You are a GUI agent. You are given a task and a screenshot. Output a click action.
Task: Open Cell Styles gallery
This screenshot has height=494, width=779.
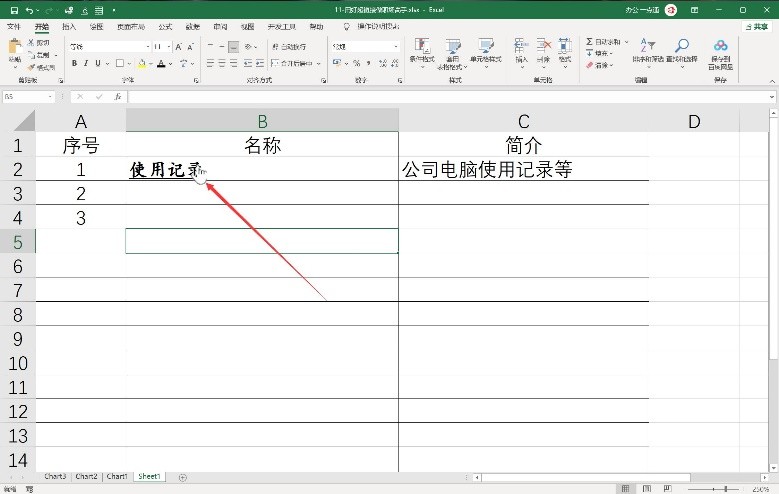485,53
